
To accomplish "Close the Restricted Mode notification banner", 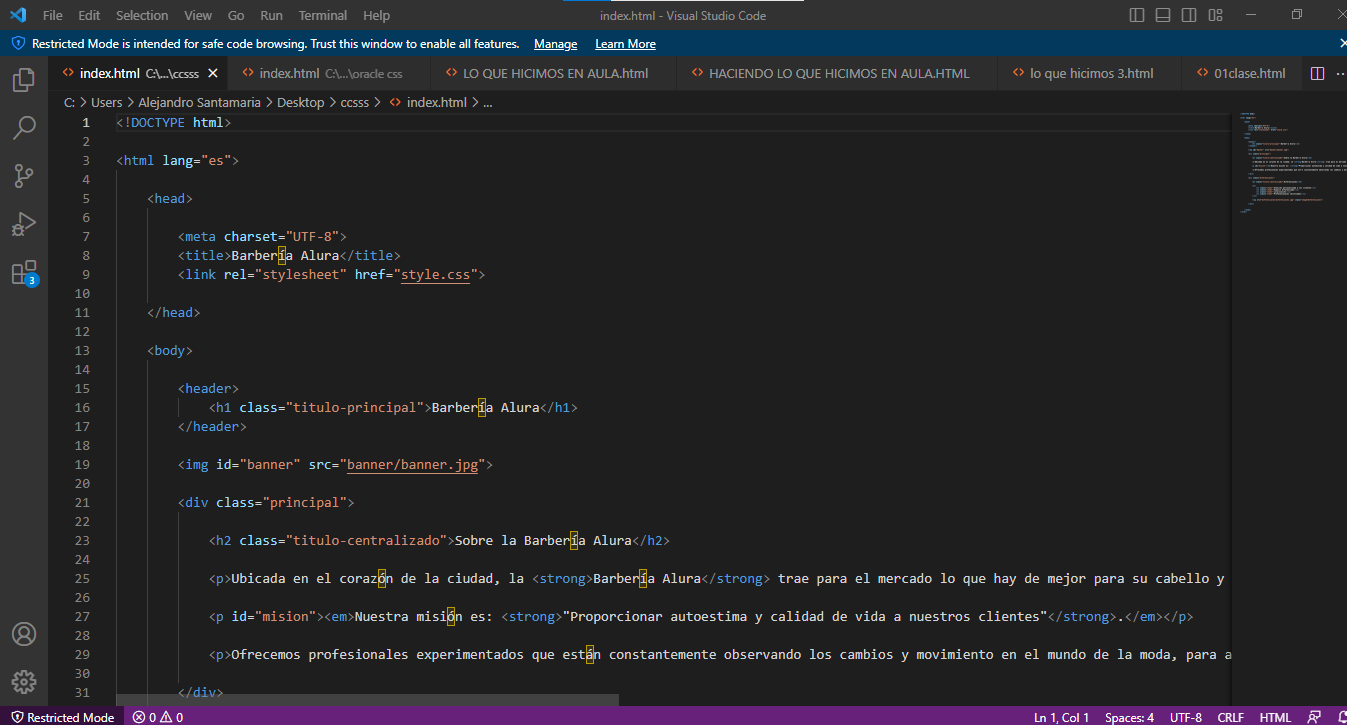I will 1343,43.
